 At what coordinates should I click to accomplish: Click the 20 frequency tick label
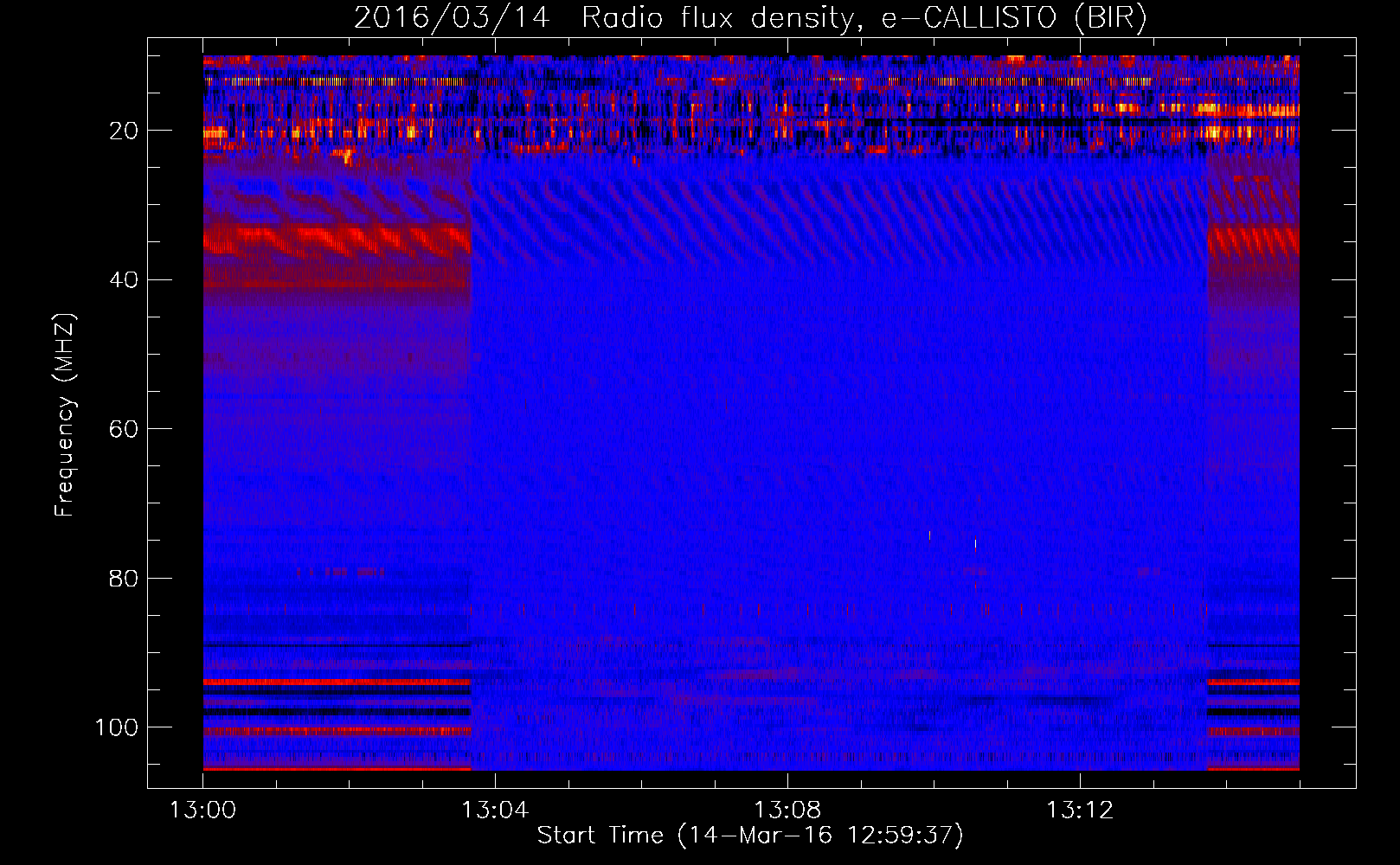pyautogui.click(x=124, y=131)
